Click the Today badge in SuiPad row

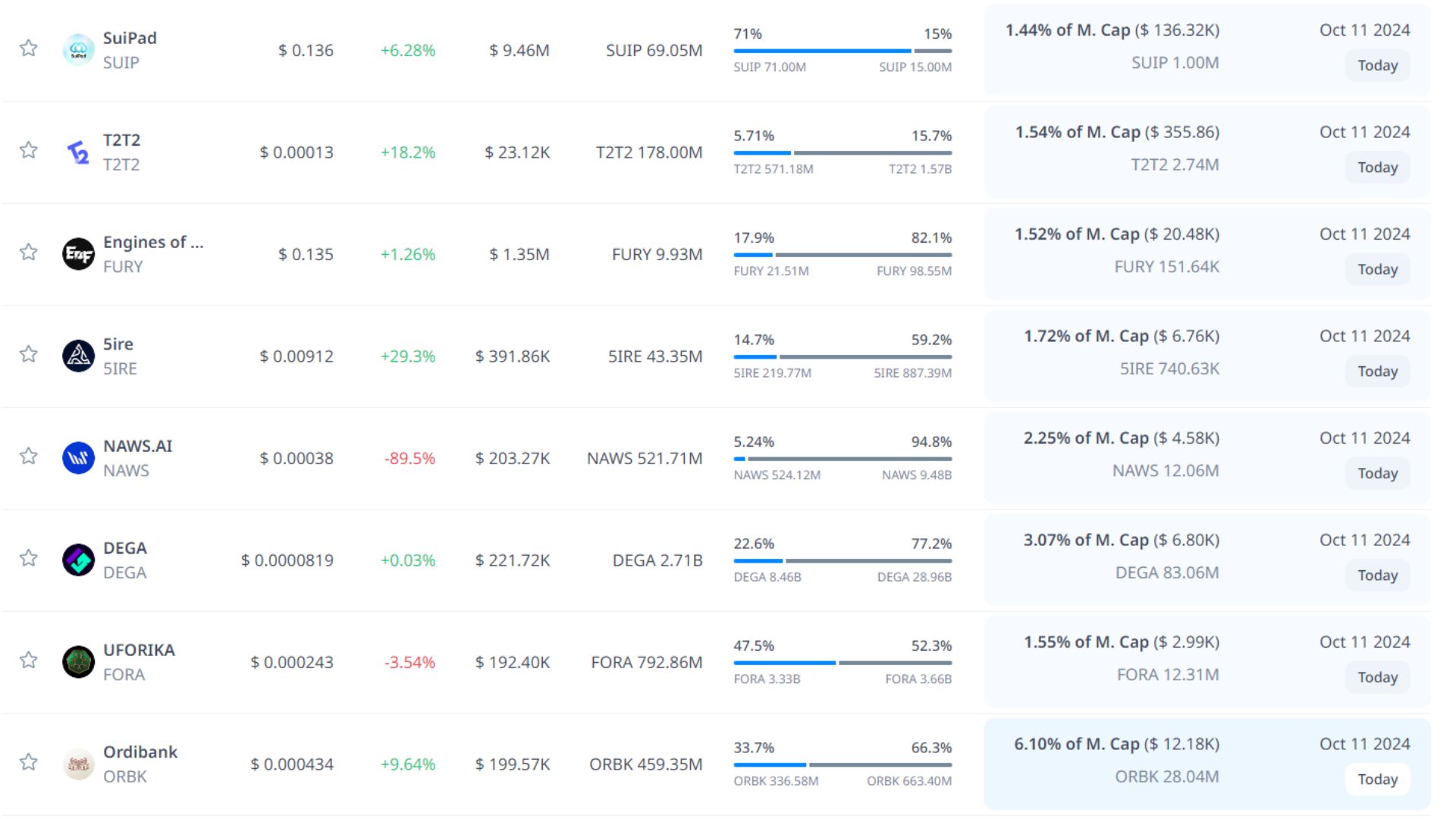(x=1377, y=66)
